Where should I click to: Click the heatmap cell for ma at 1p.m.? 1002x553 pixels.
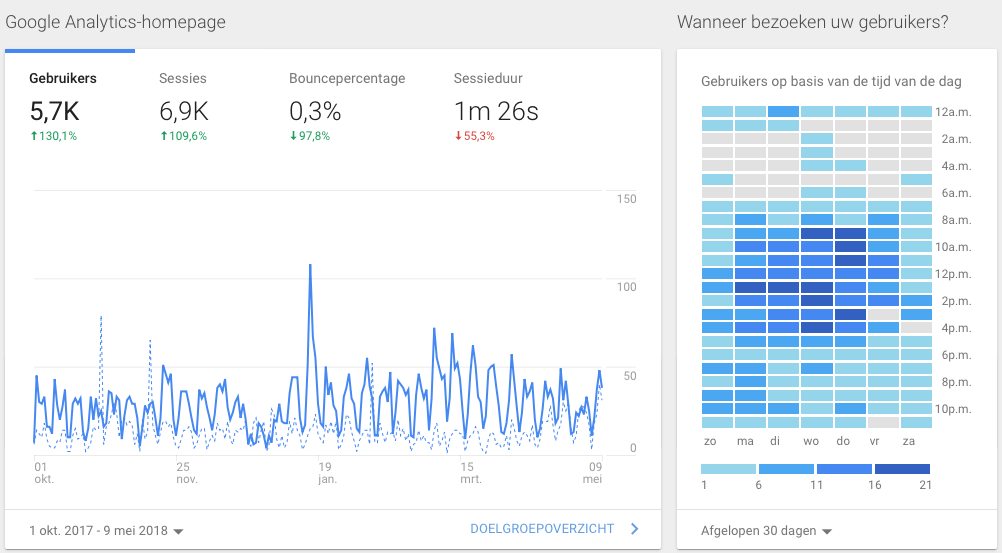750,288
